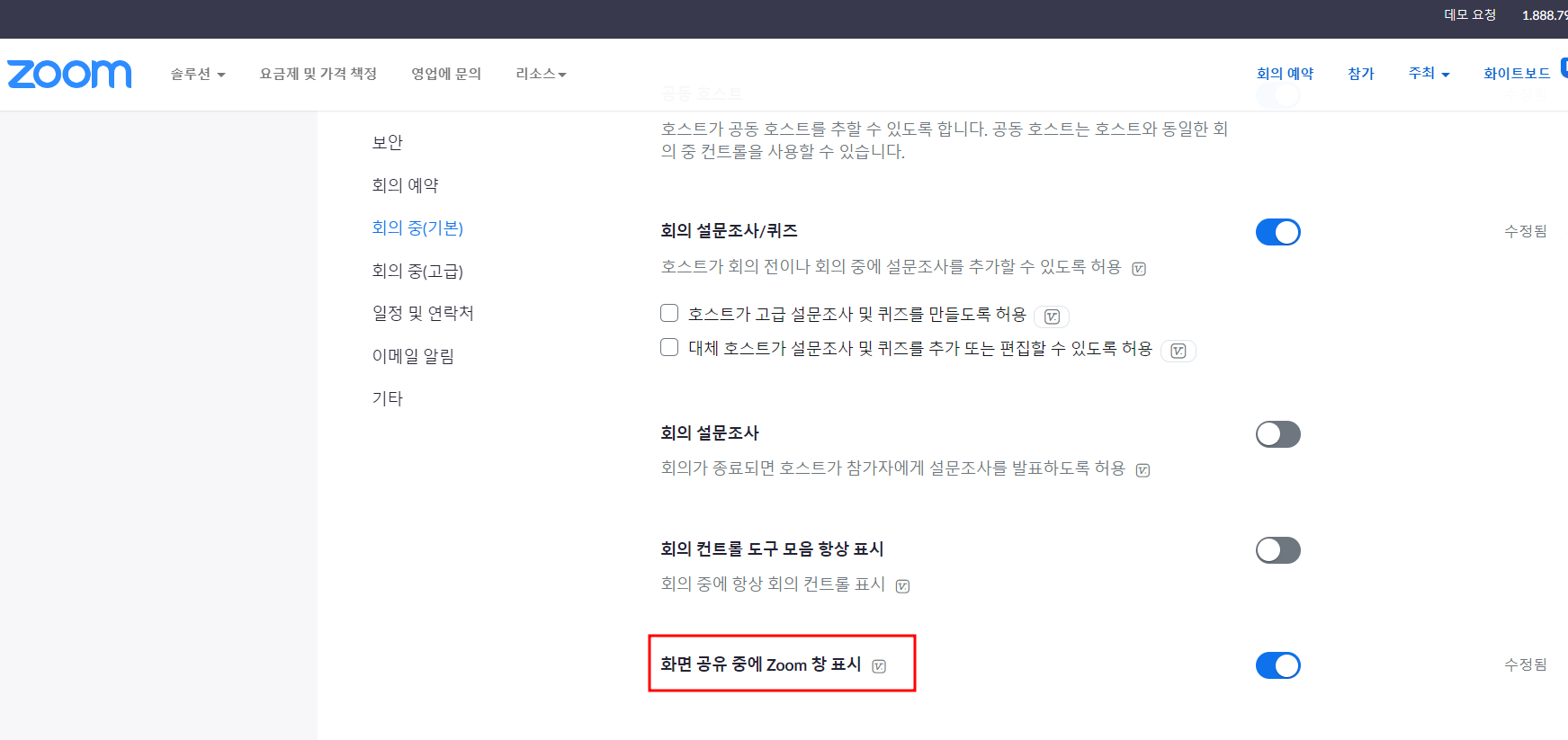
Task: Expand the 주최 dropdown
Action: point(1429,74)
